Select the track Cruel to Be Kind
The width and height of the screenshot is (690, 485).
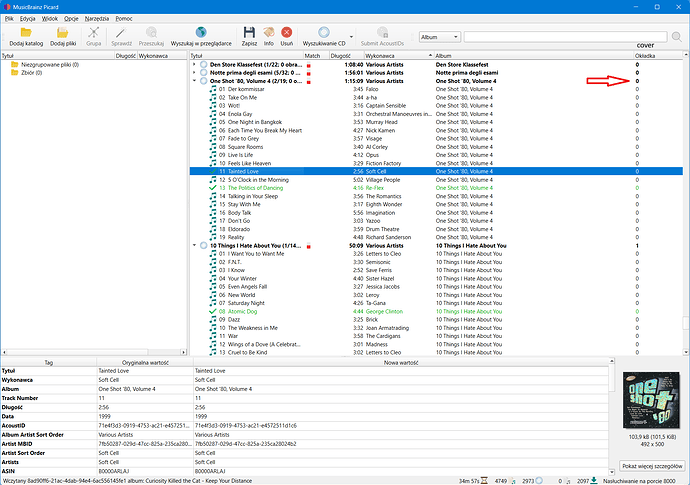[x=436, y=353]
